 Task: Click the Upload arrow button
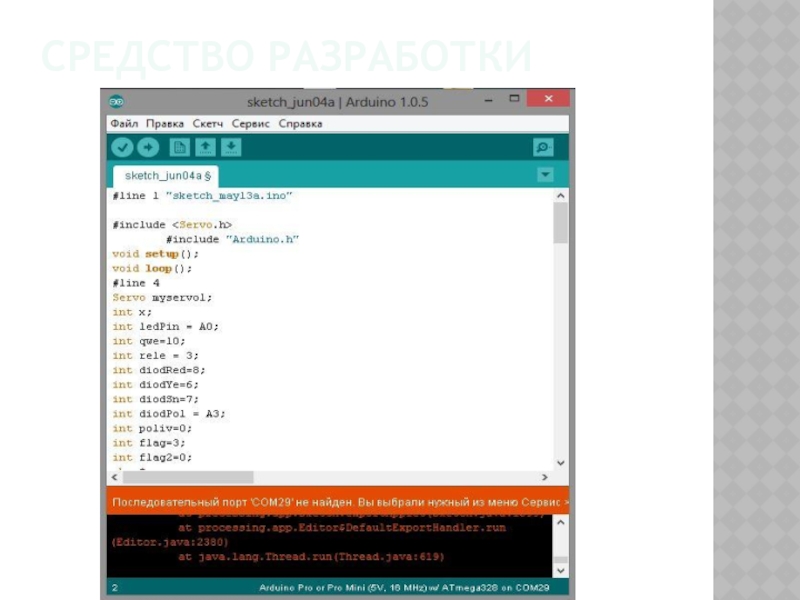[148, 147]
